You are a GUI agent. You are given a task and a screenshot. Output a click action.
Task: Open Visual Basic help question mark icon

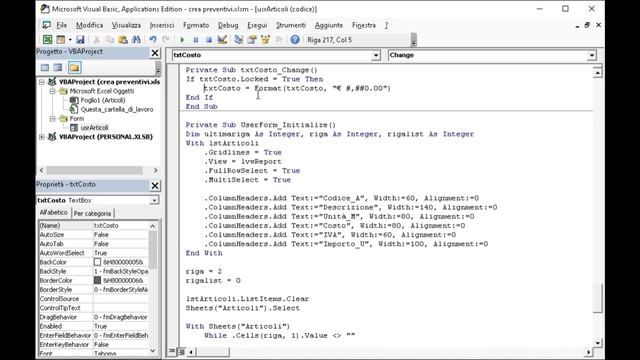[x=295, y=40]
